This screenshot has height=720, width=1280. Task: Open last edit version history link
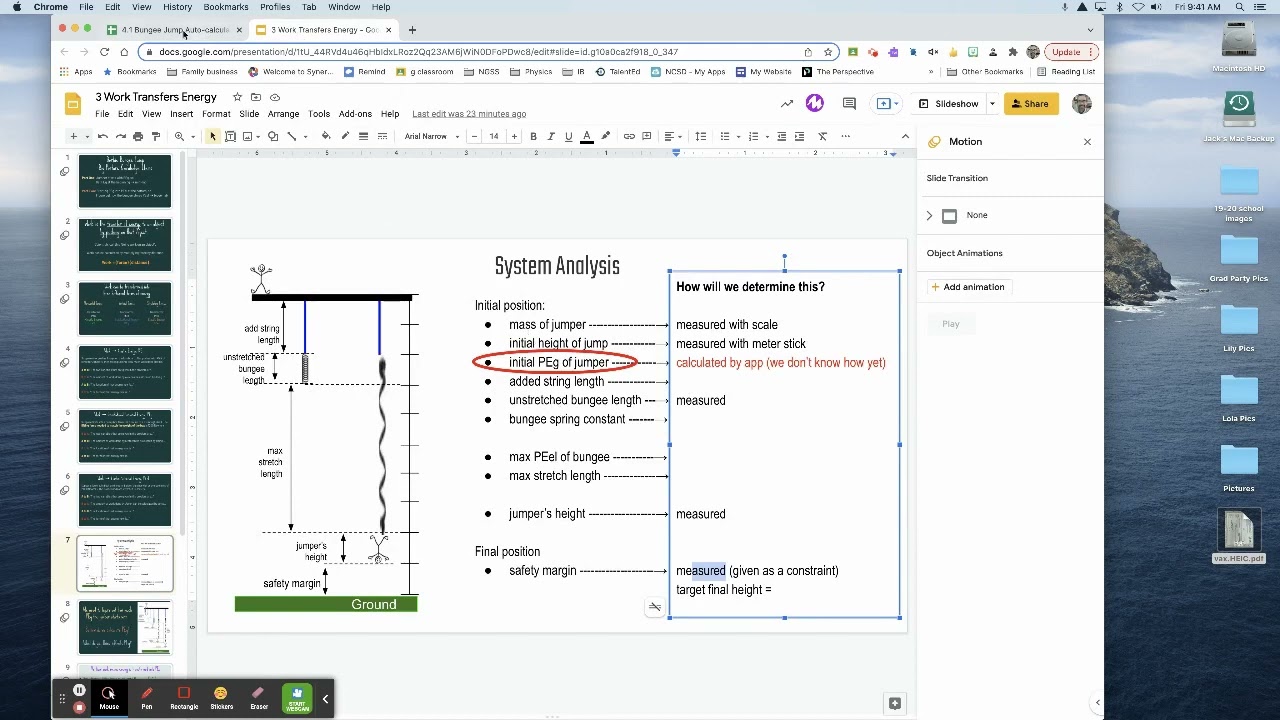point(469,114)
